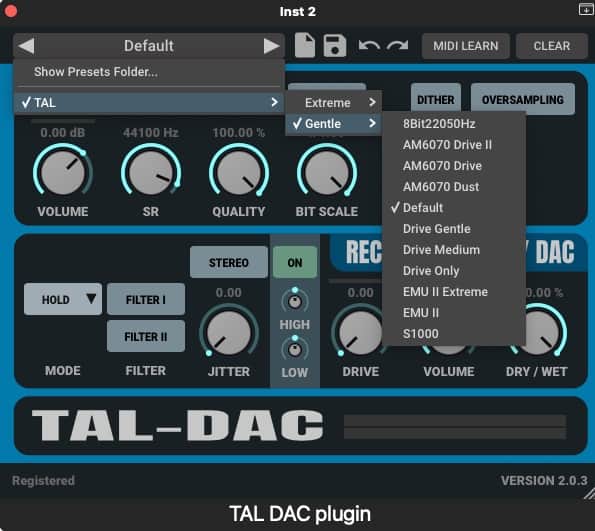Select the EMU II preset
The image size is (595, 531).
(x=454, y=313)
